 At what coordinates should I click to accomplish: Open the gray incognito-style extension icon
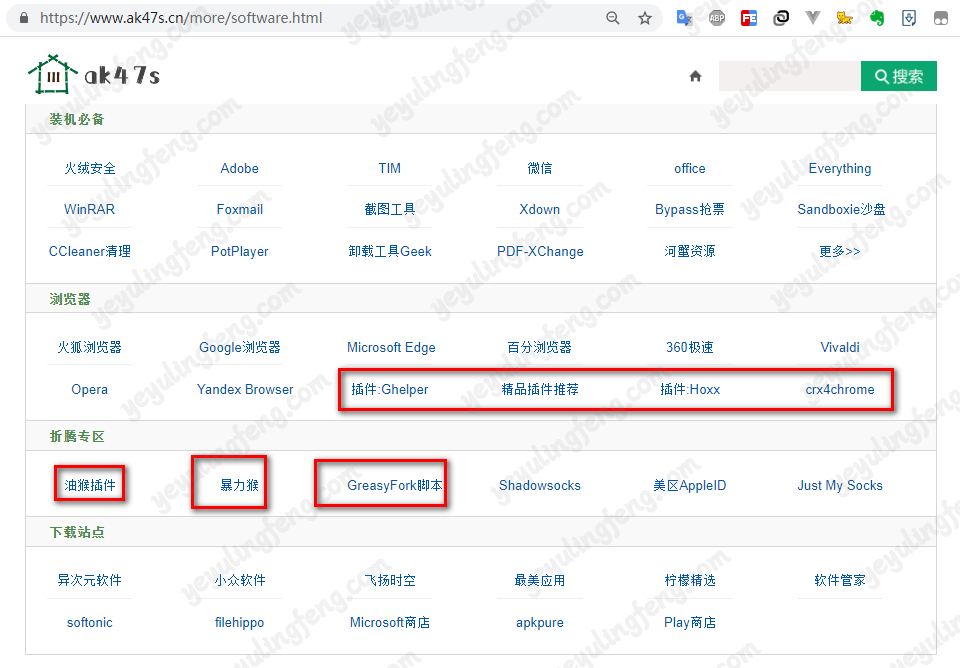click(x=941, y=18)
